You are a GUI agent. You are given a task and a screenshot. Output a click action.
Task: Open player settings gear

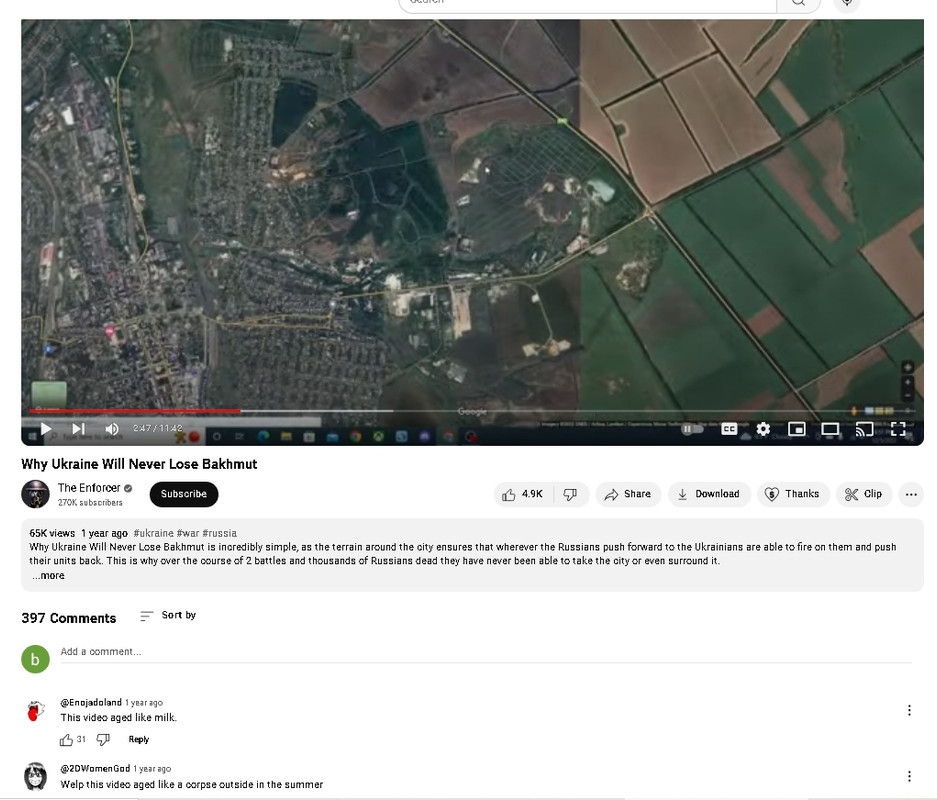coord(763,429)
